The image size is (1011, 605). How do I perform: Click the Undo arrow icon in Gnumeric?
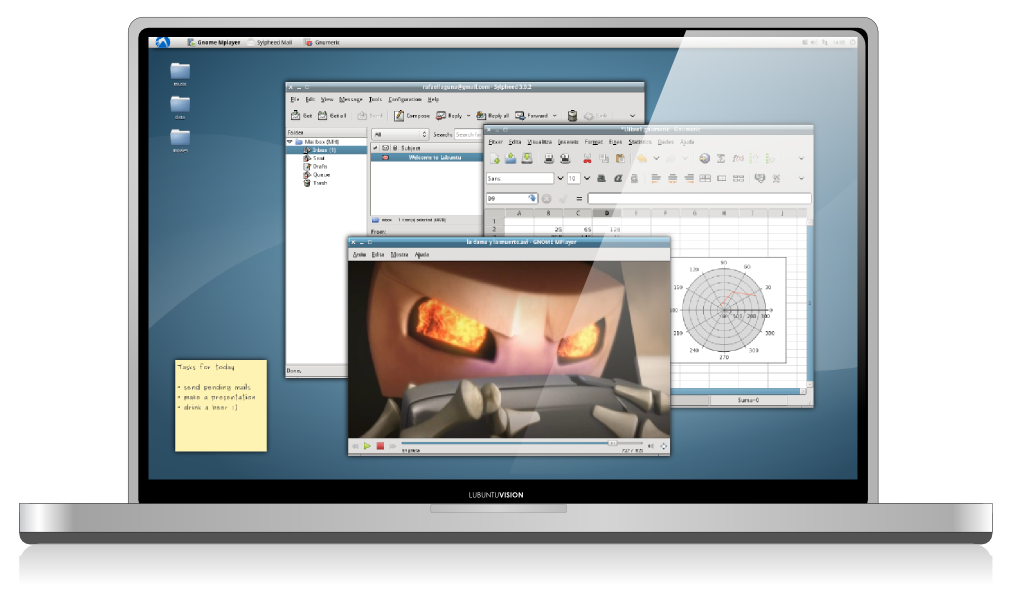(x=641, y=158)
